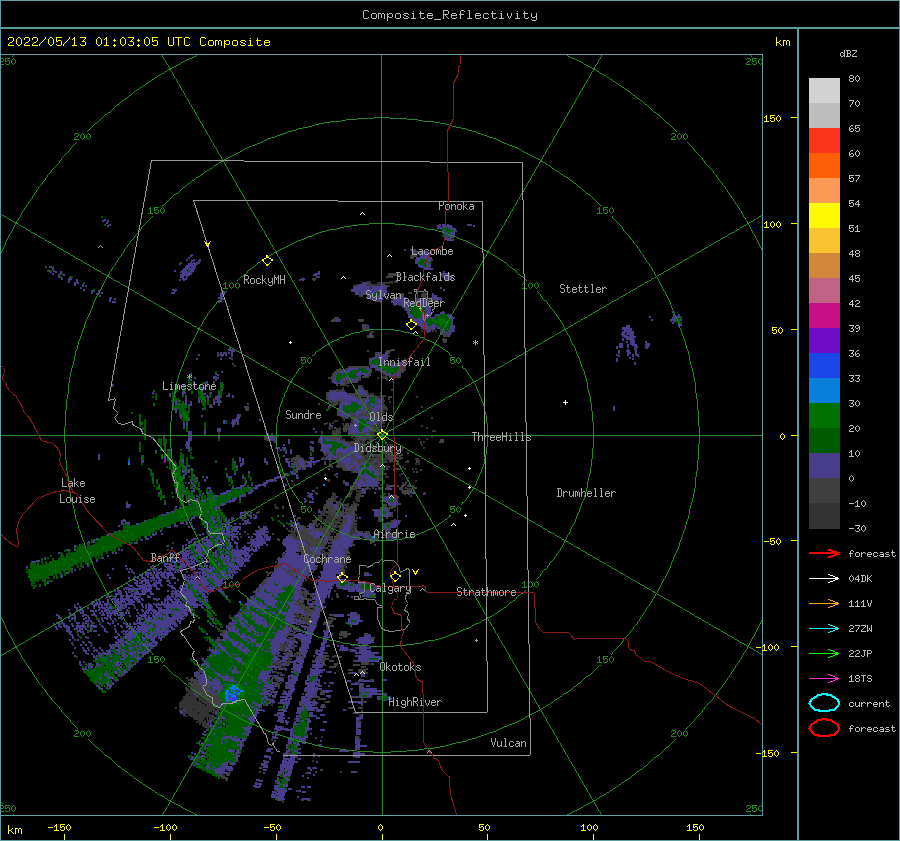Click the Limestone label
This screenshot has width=900, height=841.
tap(189, 386)
